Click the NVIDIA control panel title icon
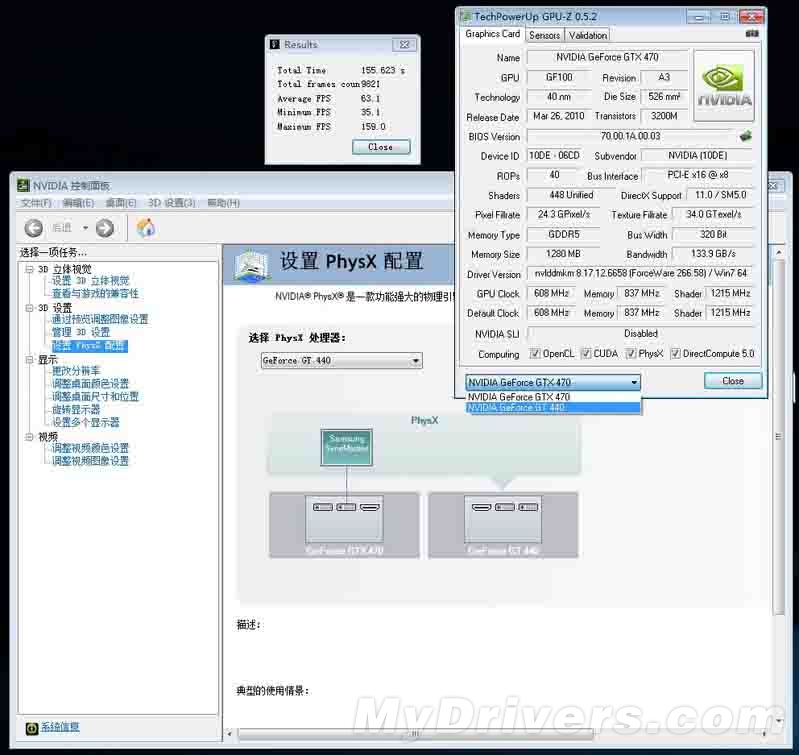Screen dimensions: 799x755 click(23, 185)
